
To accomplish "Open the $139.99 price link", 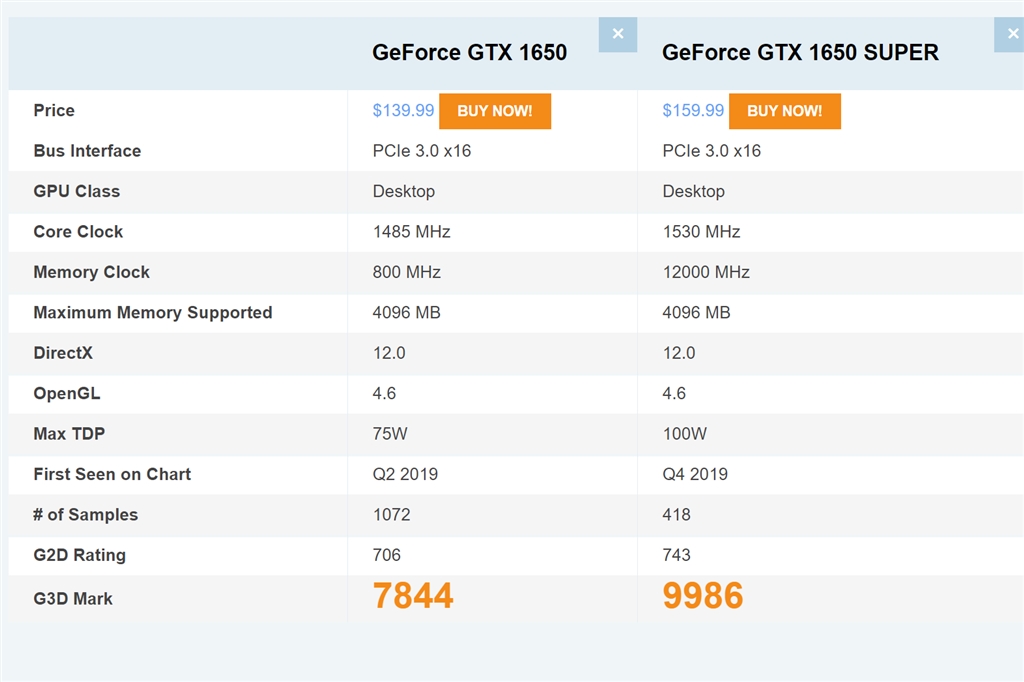I will coord(403,111).
